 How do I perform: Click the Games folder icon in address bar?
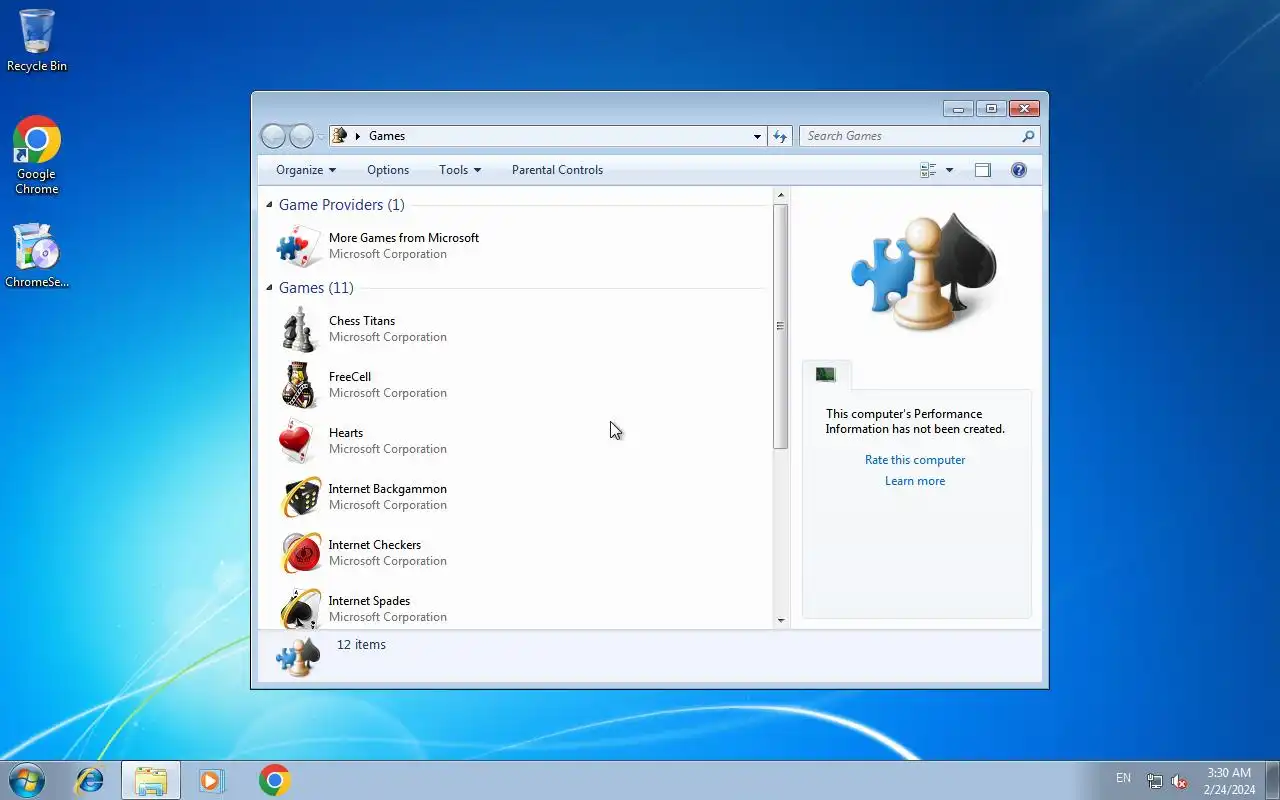[339, 136]
